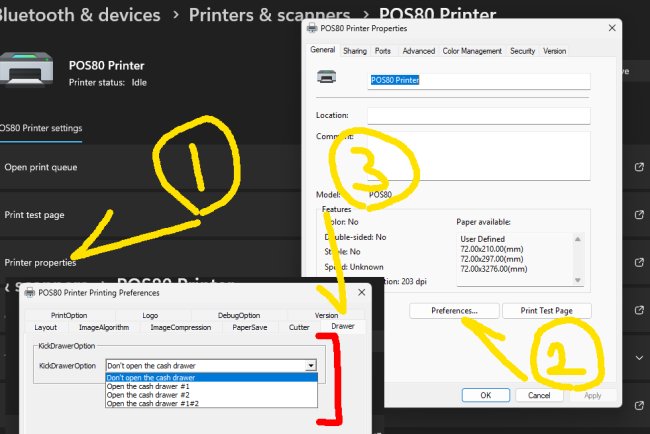Select the POS80 Printer settings tab
Image resolution: width=650 pixels, height=434 pixels.
tap(41, 128)
